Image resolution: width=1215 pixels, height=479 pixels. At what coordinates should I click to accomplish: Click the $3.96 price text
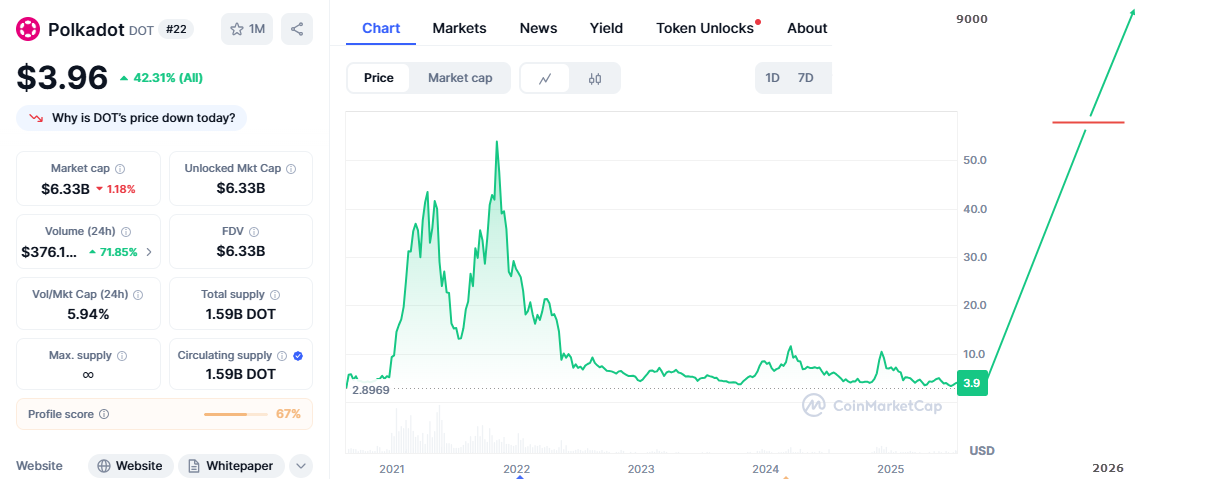61,77
